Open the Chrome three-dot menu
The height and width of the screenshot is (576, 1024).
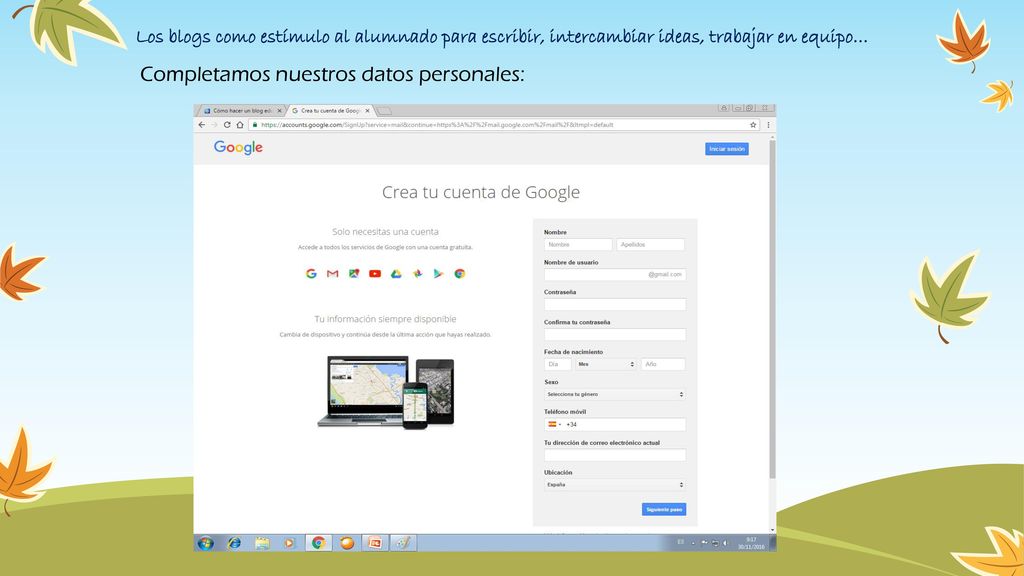coord(768,125)
